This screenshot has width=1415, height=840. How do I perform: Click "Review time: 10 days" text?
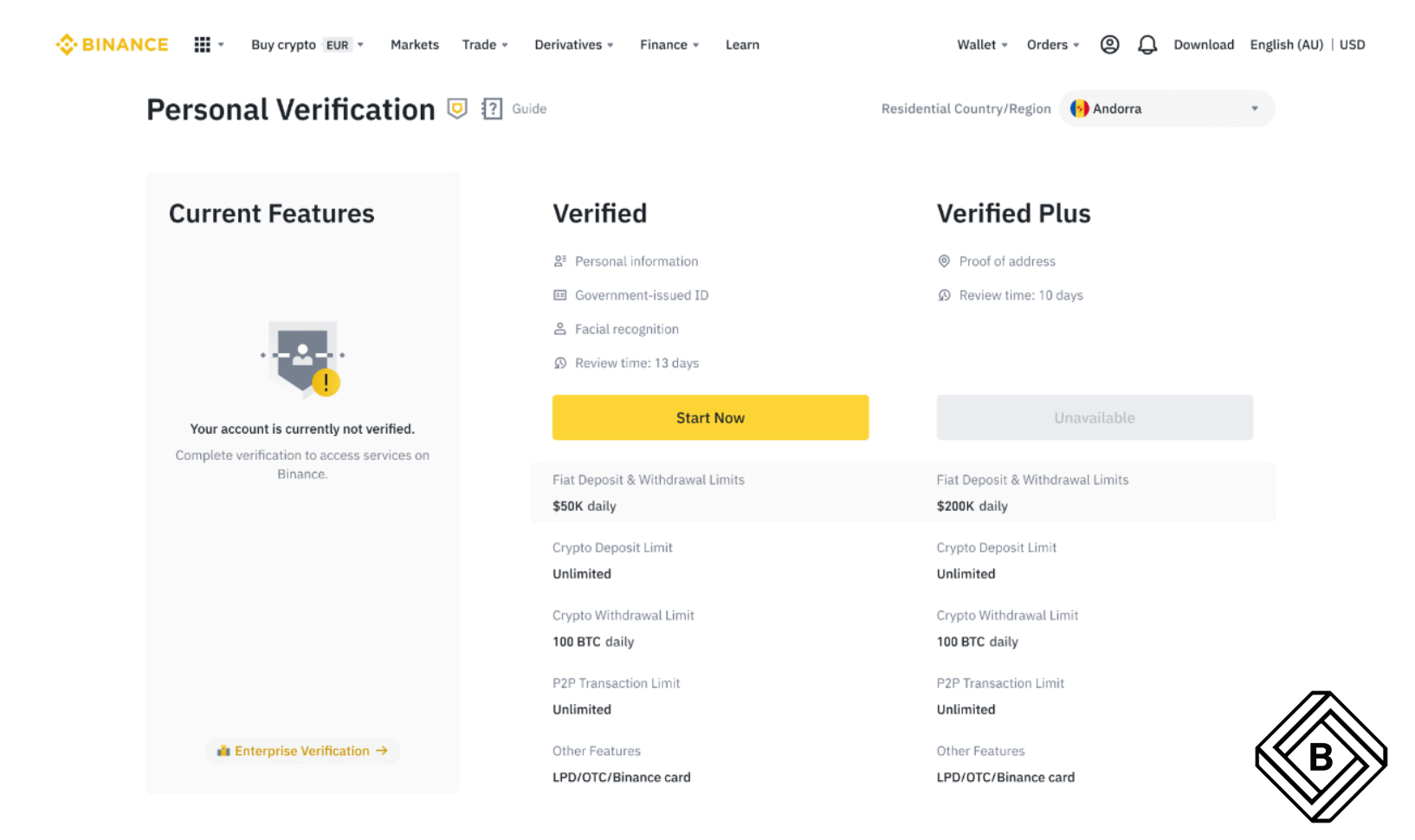coord(1021,294)
